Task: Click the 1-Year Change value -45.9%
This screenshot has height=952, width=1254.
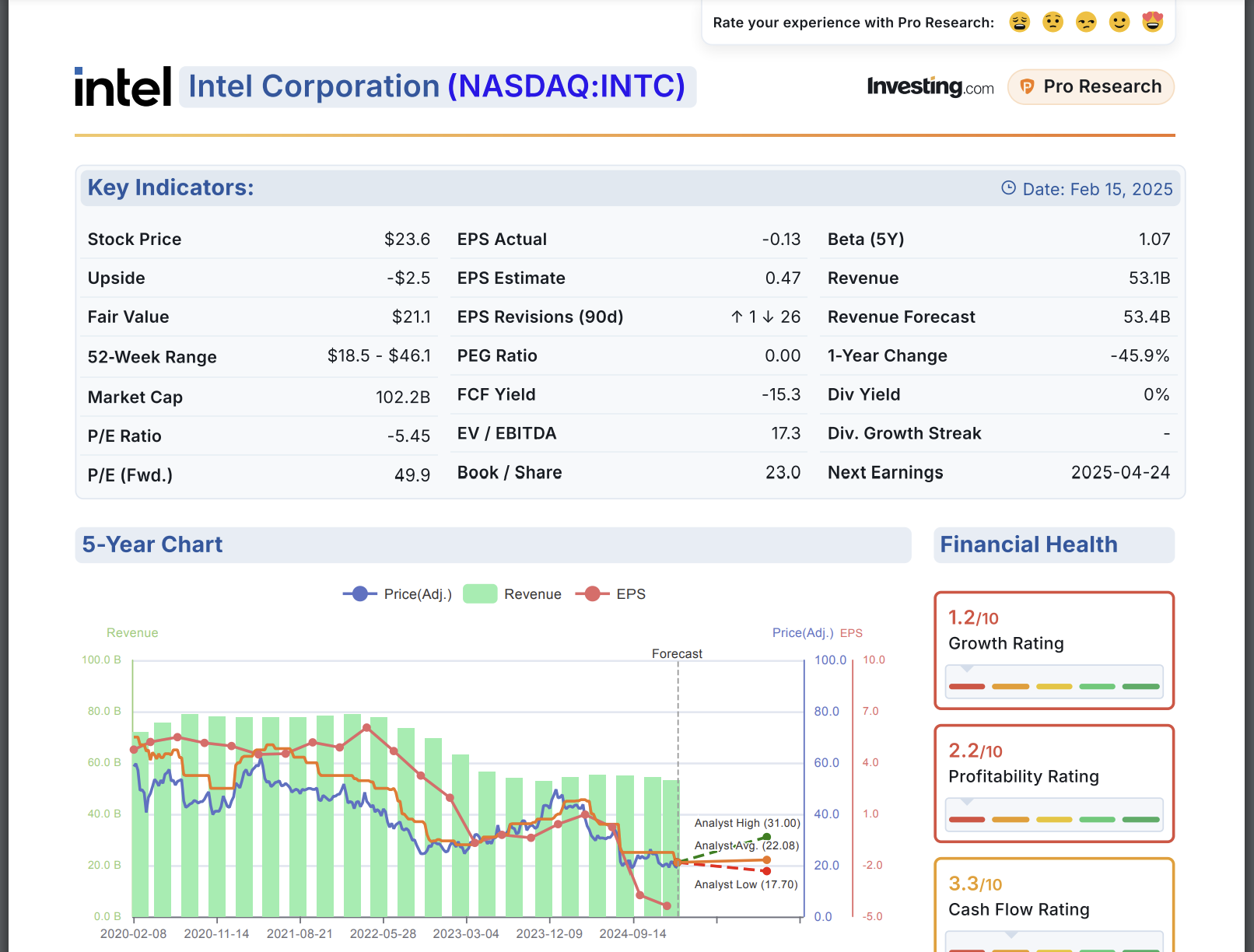Action: click(1140, 356)
